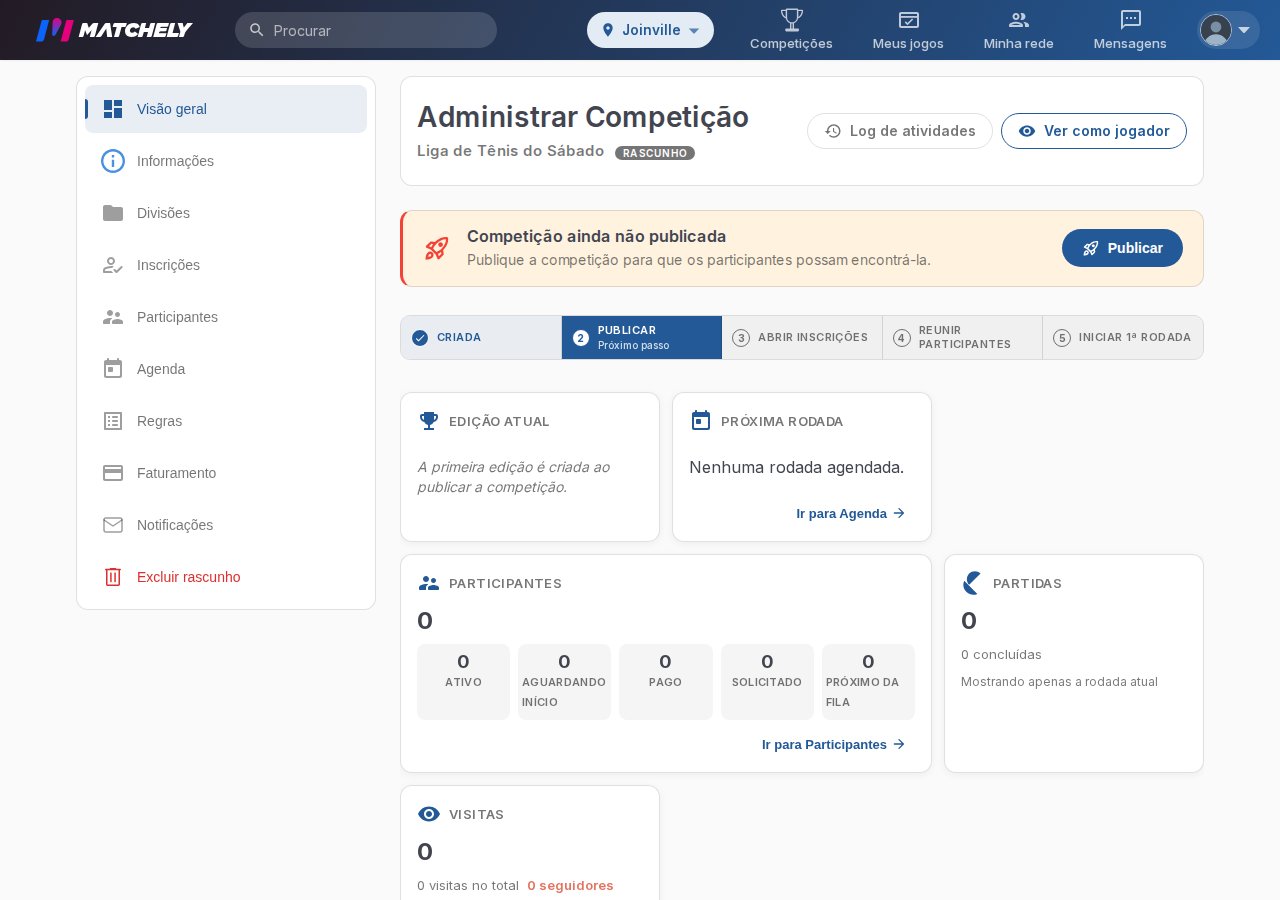
Task: Click the 0 seguidores text
Action: [570, 885]
